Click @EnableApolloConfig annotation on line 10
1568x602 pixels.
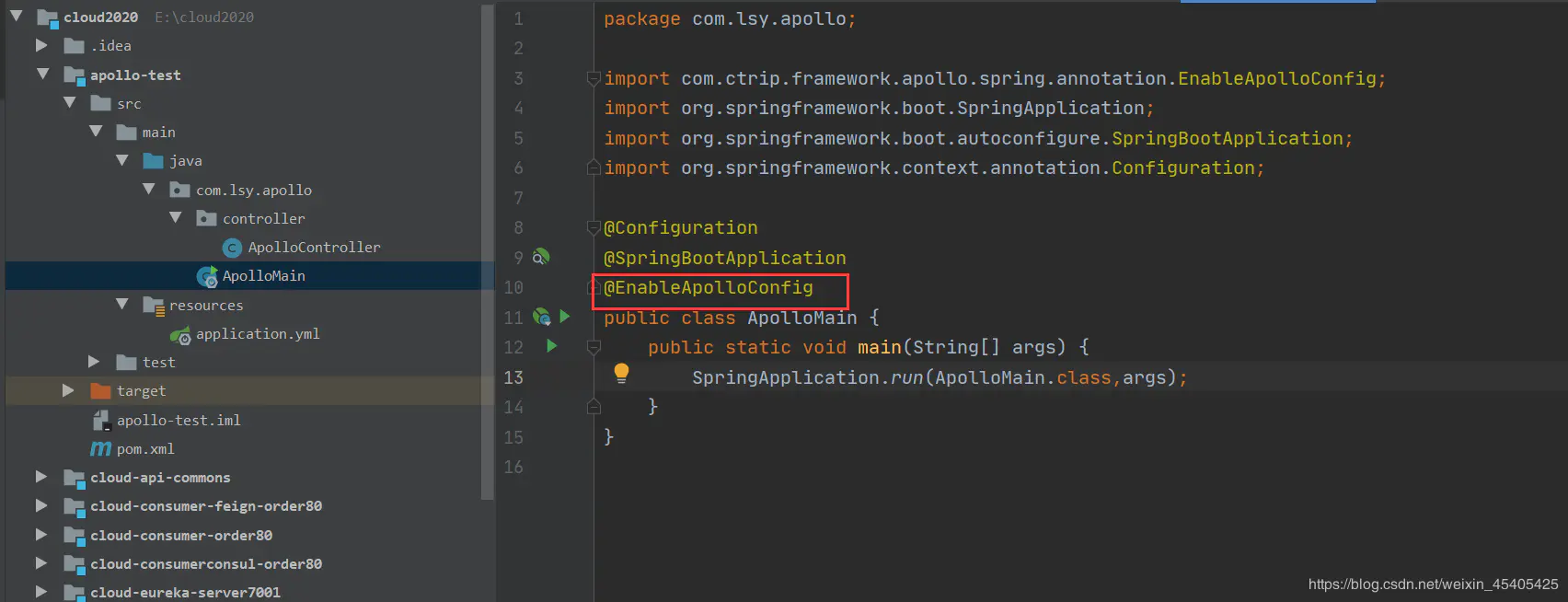pos(709,287)
